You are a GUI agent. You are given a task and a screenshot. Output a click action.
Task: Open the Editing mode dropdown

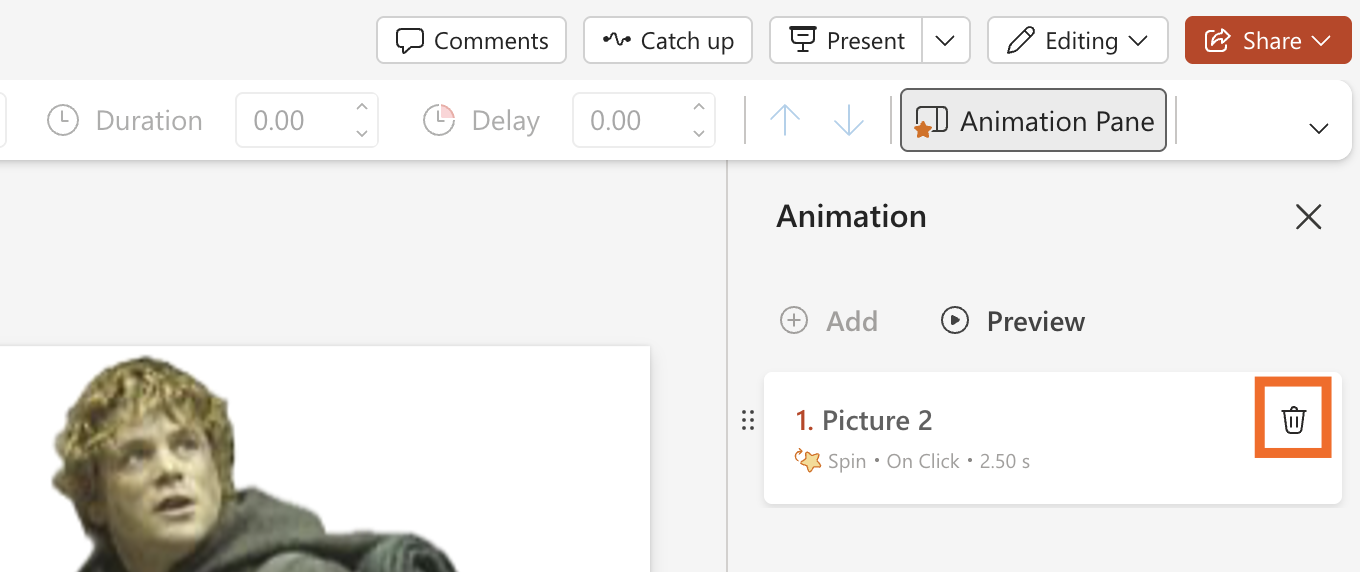(x=1077, y=40)
